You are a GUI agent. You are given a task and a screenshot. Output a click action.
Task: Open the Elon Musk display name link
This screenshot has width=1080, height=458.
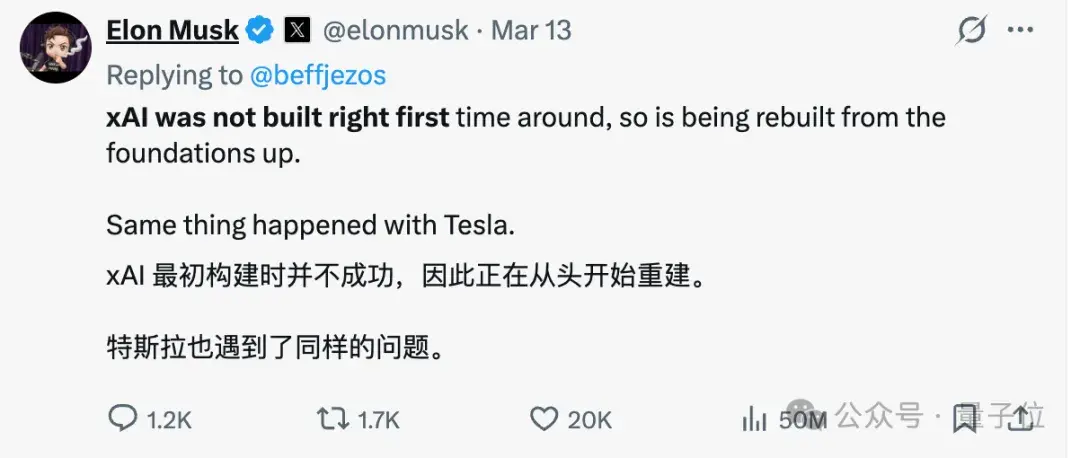point(172,31)
